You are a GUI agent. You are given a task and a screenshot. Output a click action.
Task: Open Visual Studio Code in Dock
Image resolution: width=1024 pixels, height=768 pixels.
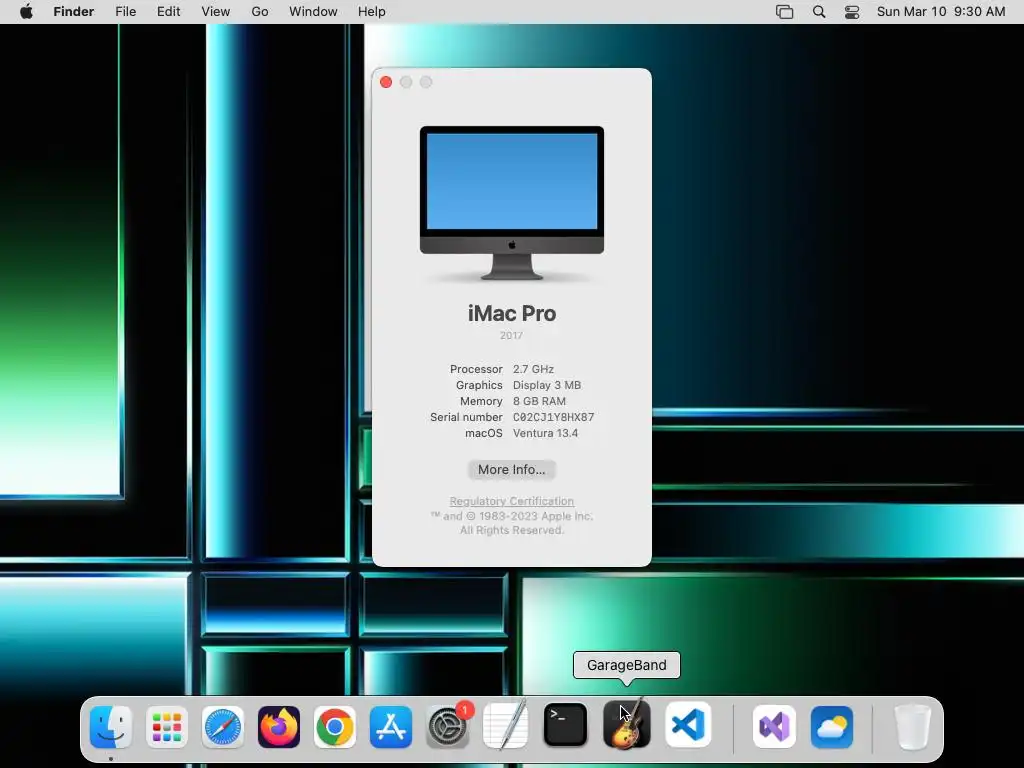coord(688,725)
